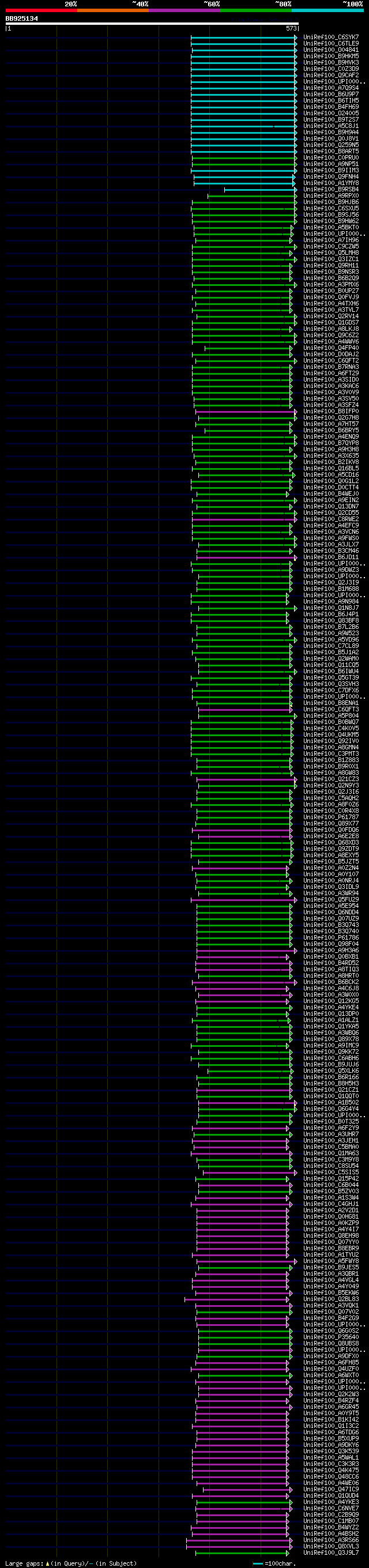Select label UniRef100_Q3IZC1
The width and height of the screenshot is (369, 1568).
pos(332,259)
